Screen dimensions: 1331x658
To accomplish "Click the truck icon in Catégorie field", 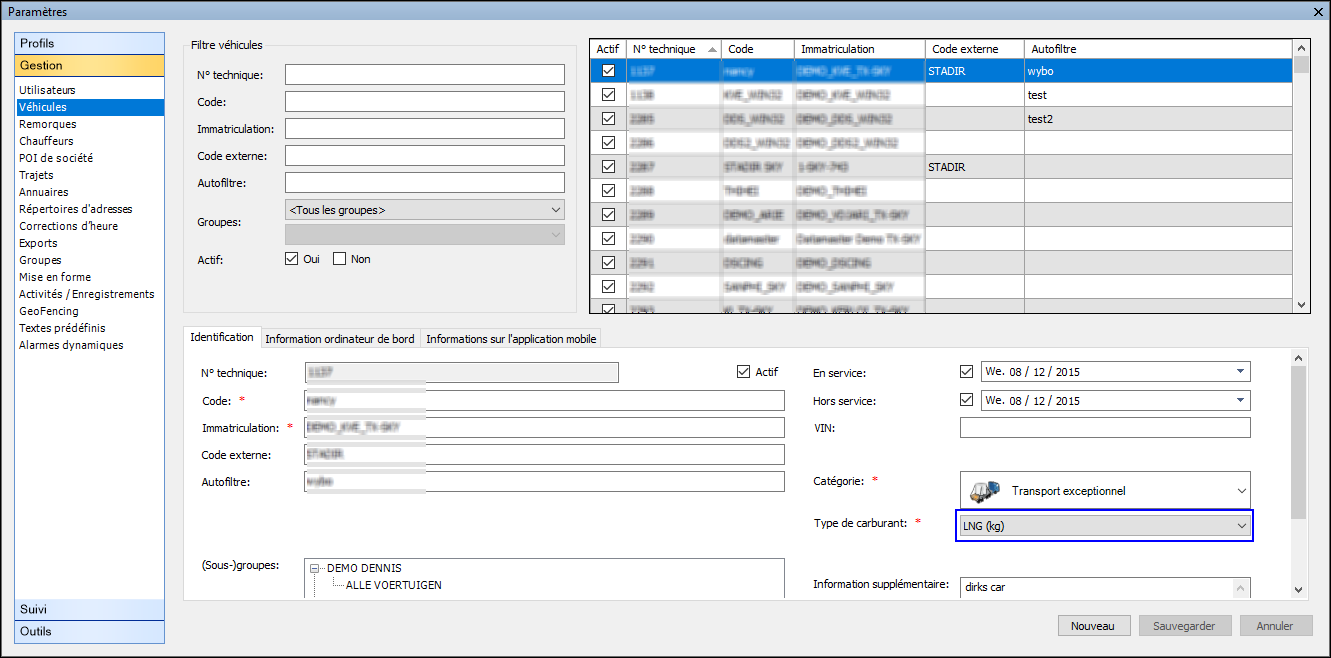I will [986, 491].
